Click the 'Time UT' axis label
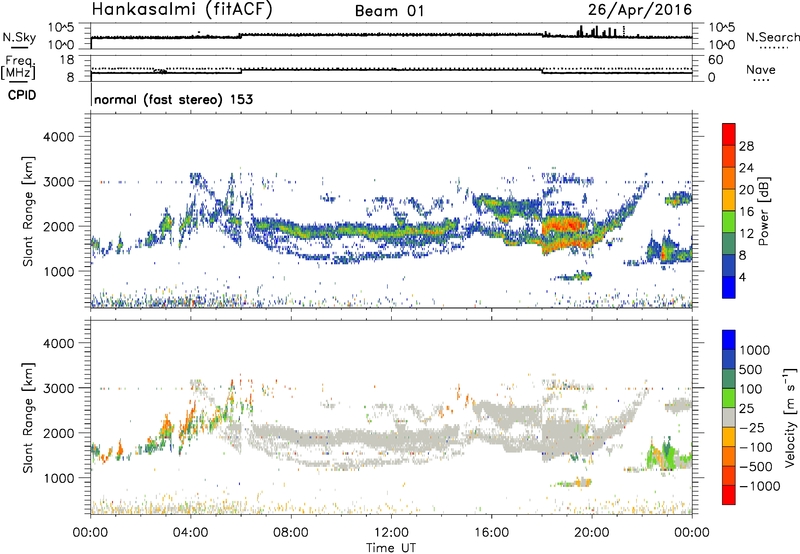 391,548
